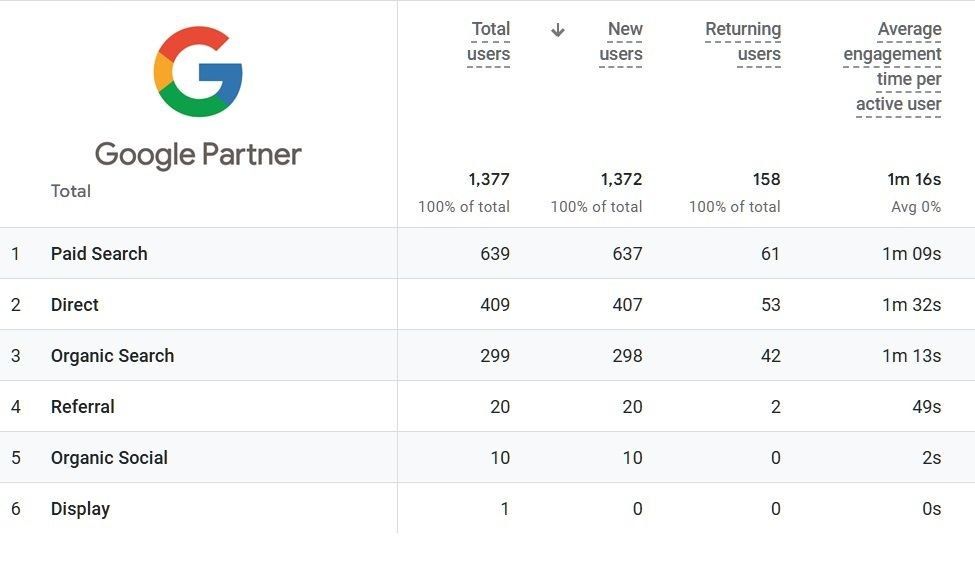The width and height of the screenshot is (975, 575).
Task: Click the Returning users column header
Action: (743, 42)
